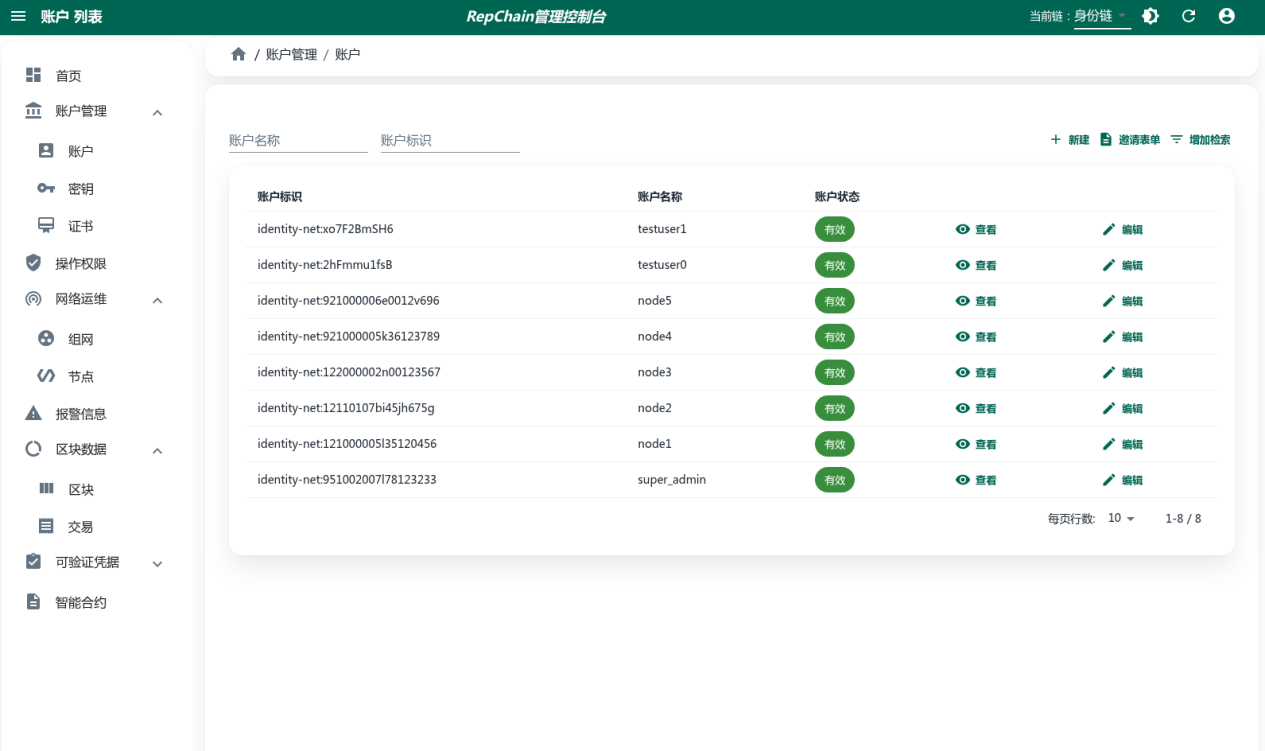View the super_admin account via 查看
This screenshot has width=1265, height=751.
[976, 480]
